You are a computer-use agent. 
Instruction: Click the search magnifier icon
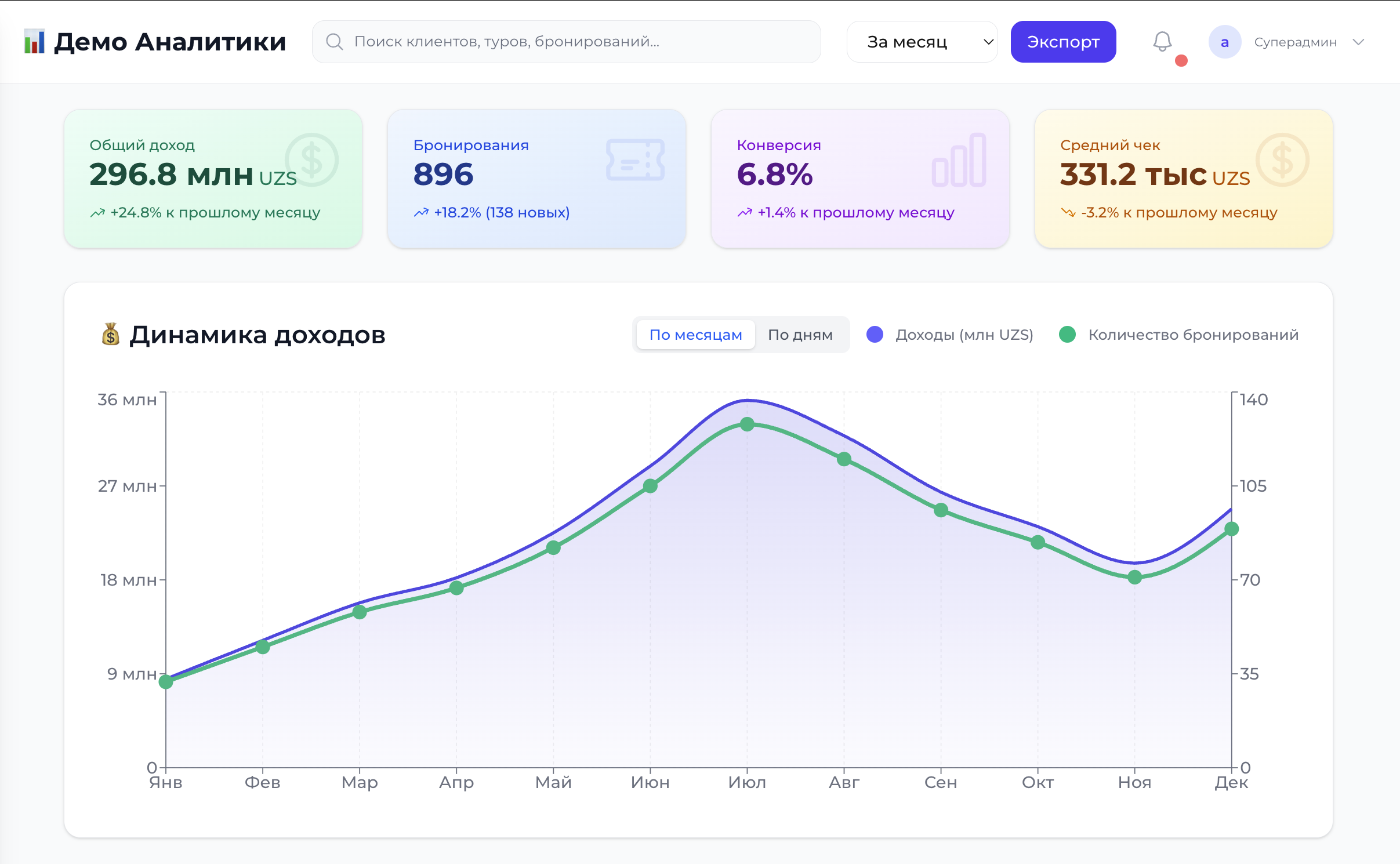[334, 41]
